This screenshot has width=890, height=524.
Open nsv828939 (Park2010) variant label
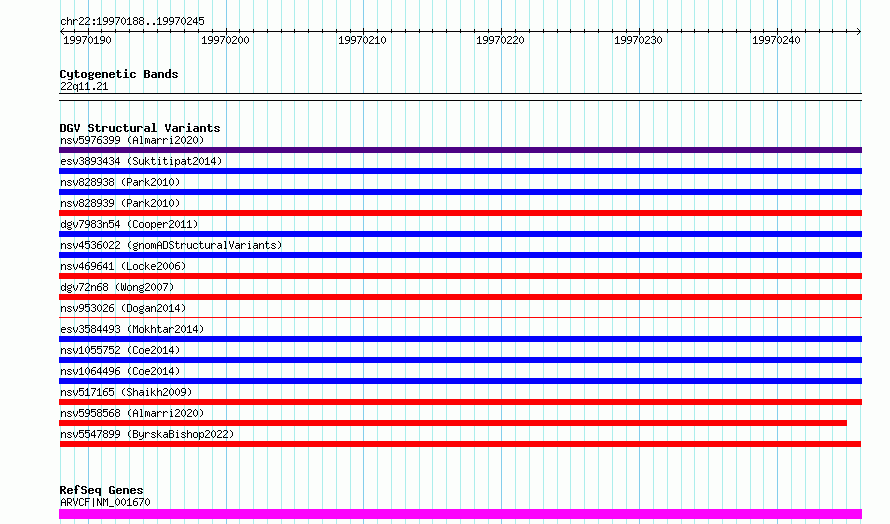click(120, 203)
